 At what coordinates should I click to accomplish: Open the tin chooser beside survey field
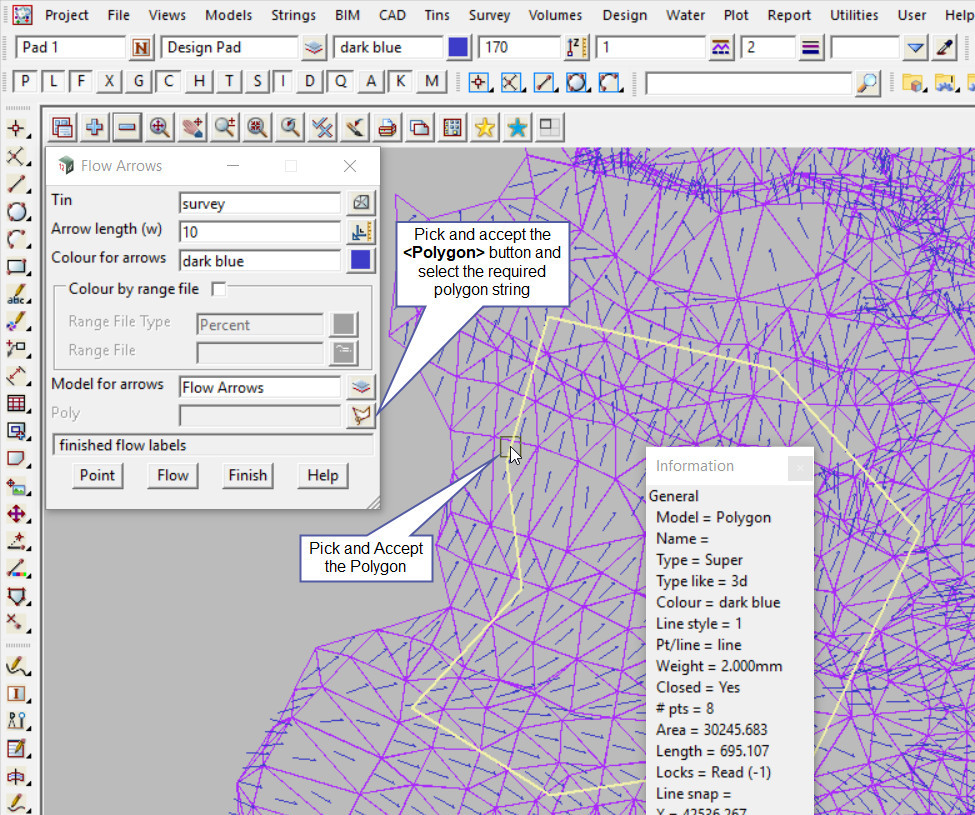pos(360,203)
